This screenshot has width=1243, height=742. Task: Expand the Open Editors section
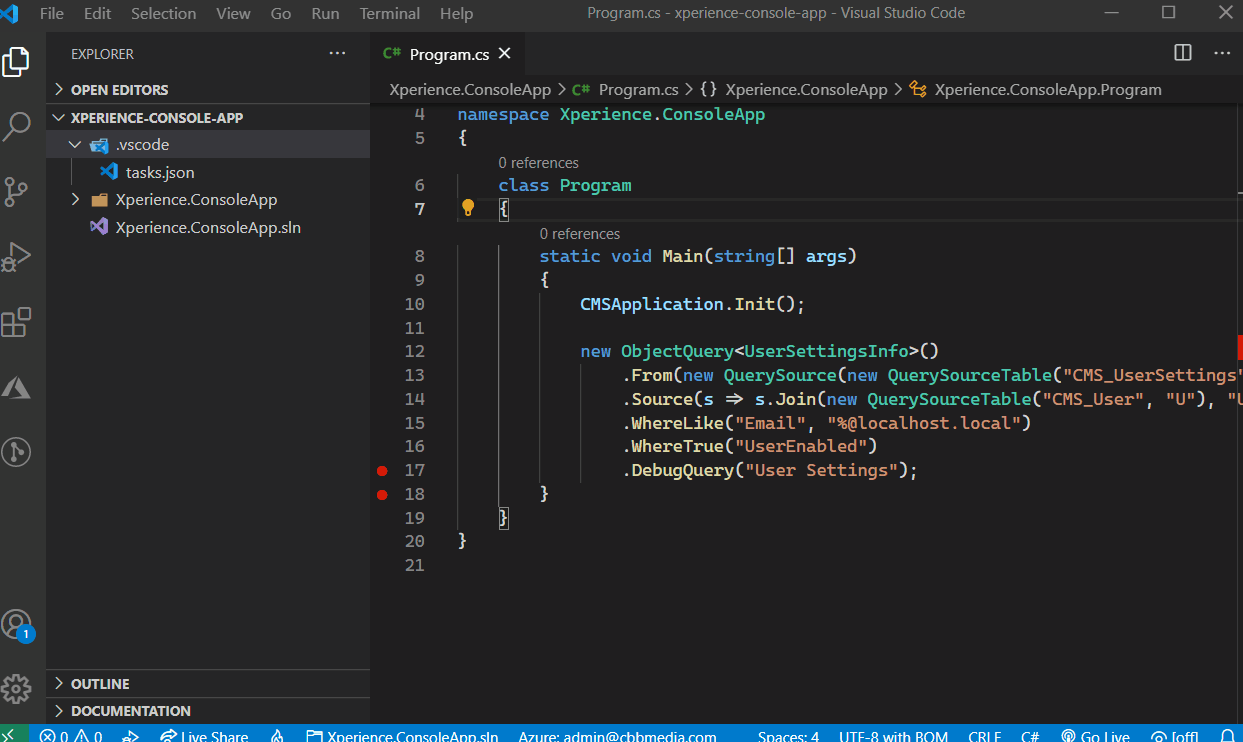(208, 89)
